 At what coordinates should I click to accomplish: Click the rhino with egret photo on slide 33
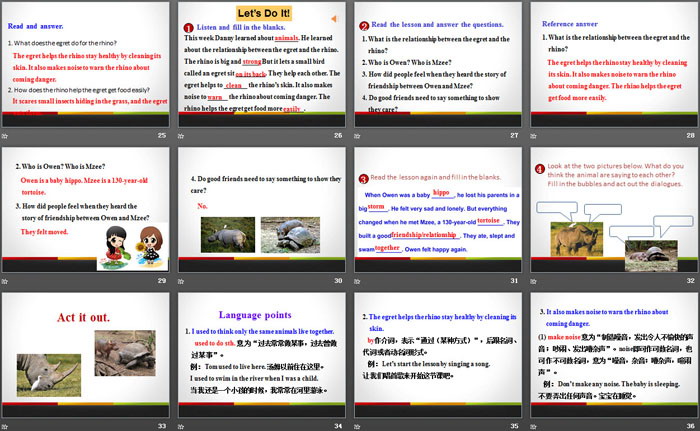point(49,375)
